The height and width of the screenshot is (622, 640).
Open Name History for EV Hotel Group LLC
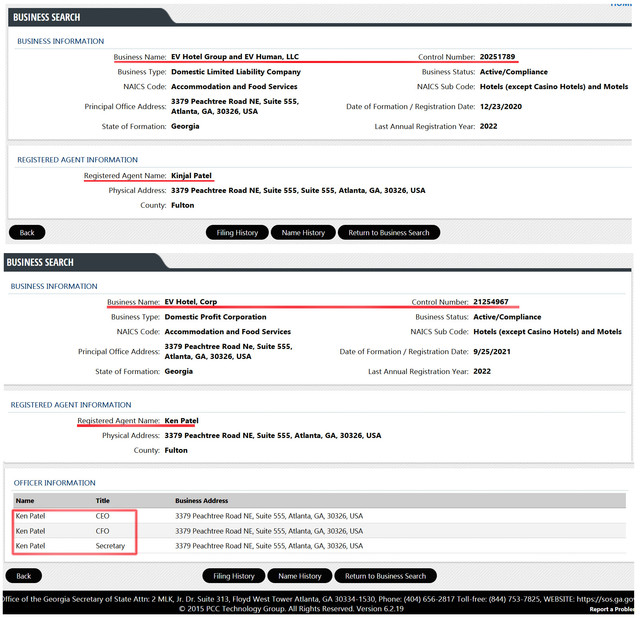(x=303, y=233)
